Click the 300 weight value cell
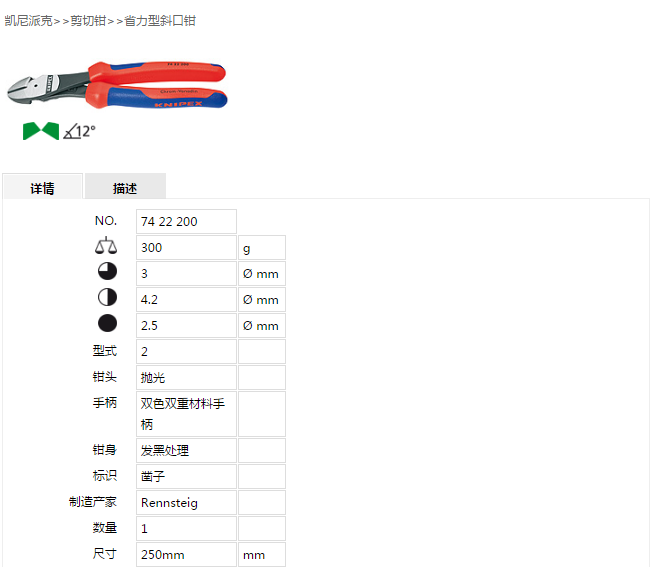Screen dimensions: 651x567 tap(186, 248)
